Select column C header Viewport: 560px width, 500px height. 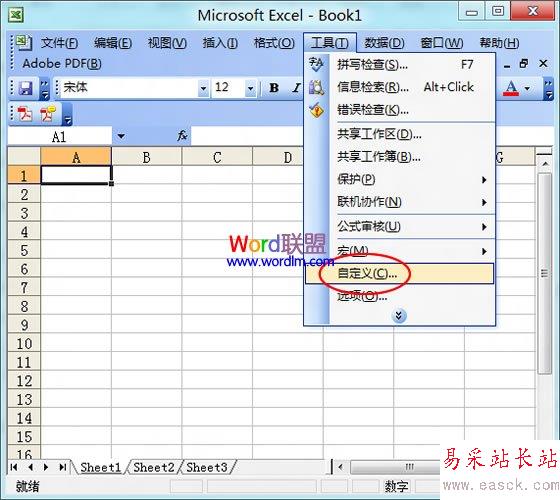click(217, 157)
